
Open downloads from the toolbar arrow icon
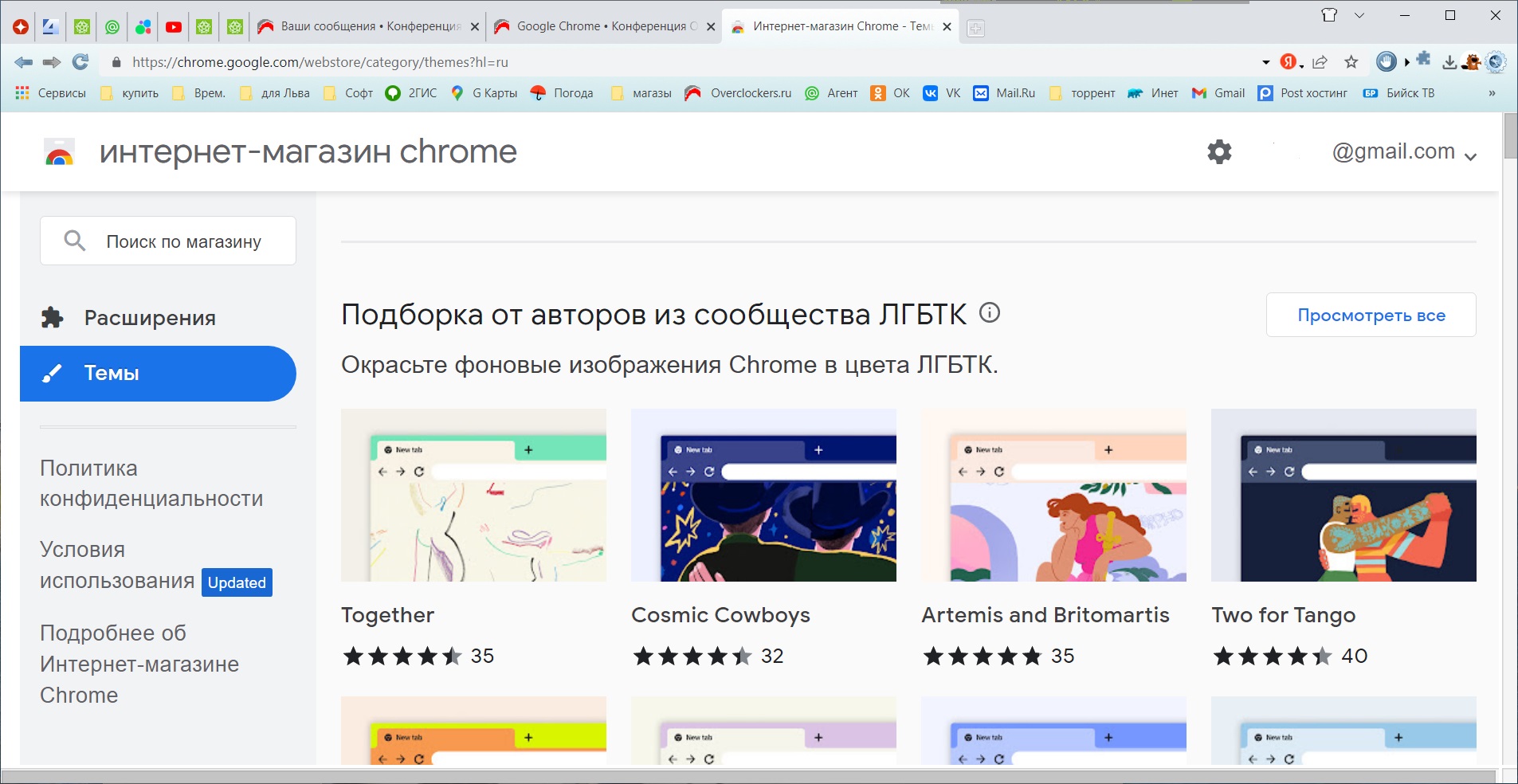(1449, 62)
